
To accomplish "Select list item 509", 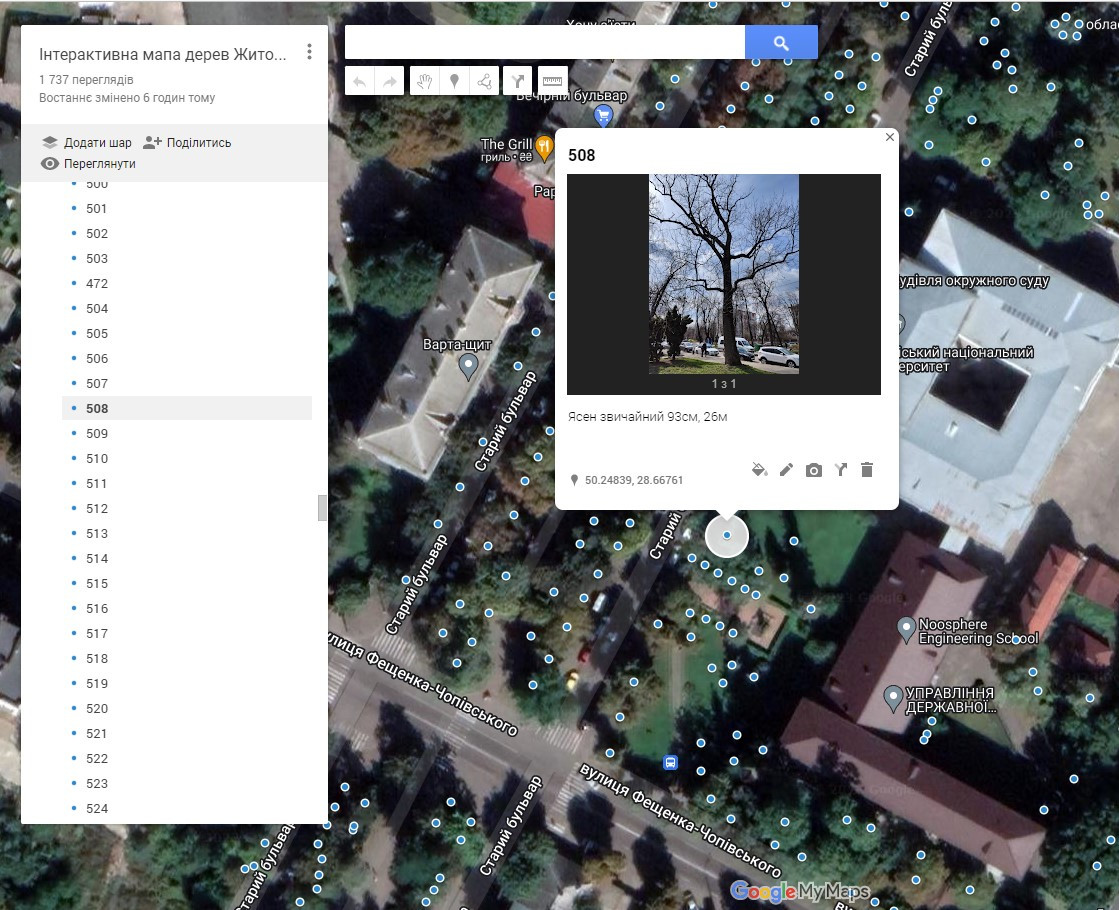I will coord(187,433).
